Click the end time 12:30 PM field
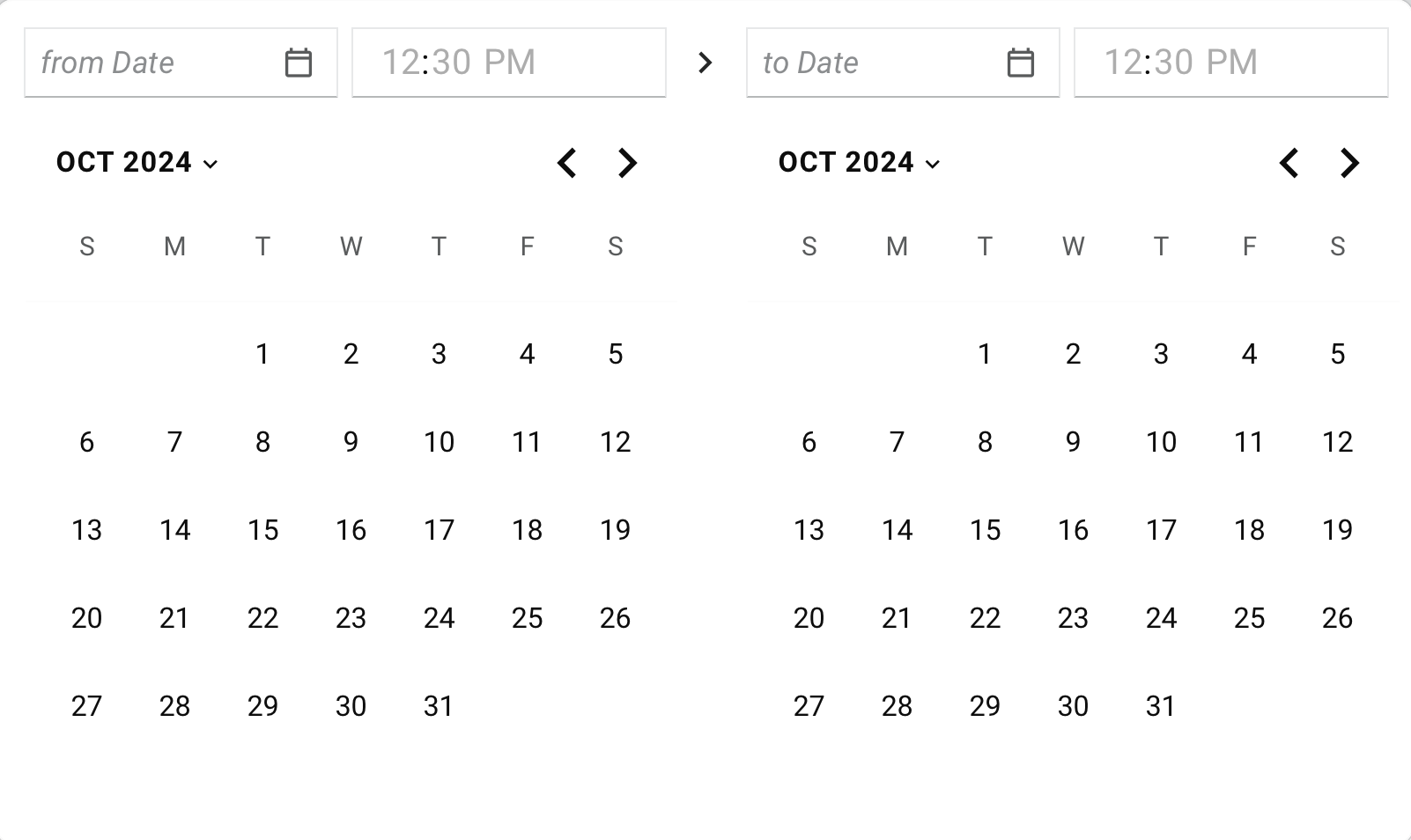This screenshot has height=840, width=1411. (1230, 63)
